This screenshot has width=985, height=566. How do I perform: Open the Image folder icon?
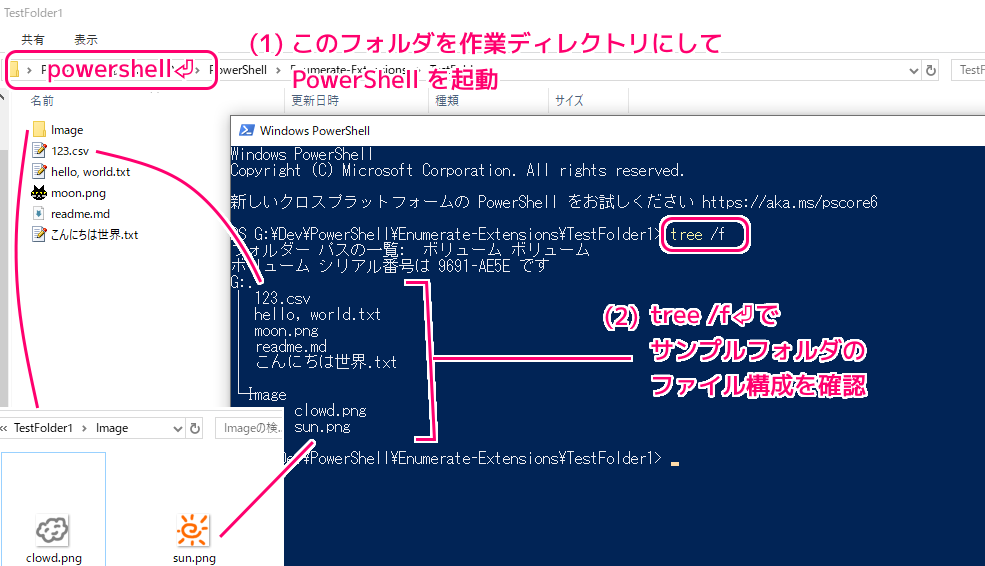(x=39, y=129)
